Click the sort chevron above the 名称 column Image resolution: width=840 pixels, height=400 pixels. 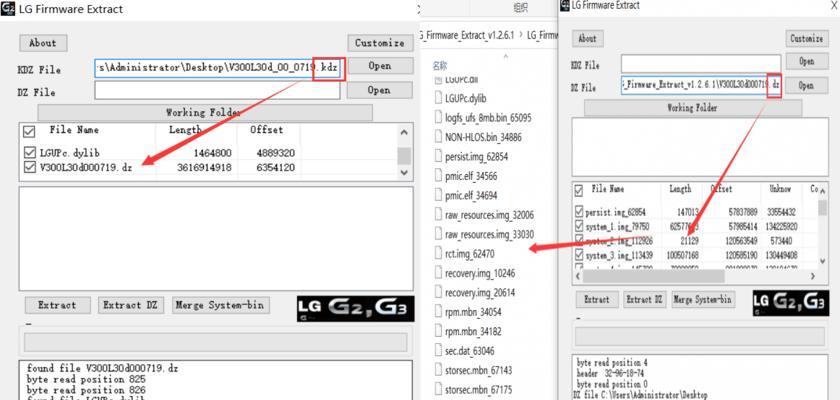[x=505, y=54]
